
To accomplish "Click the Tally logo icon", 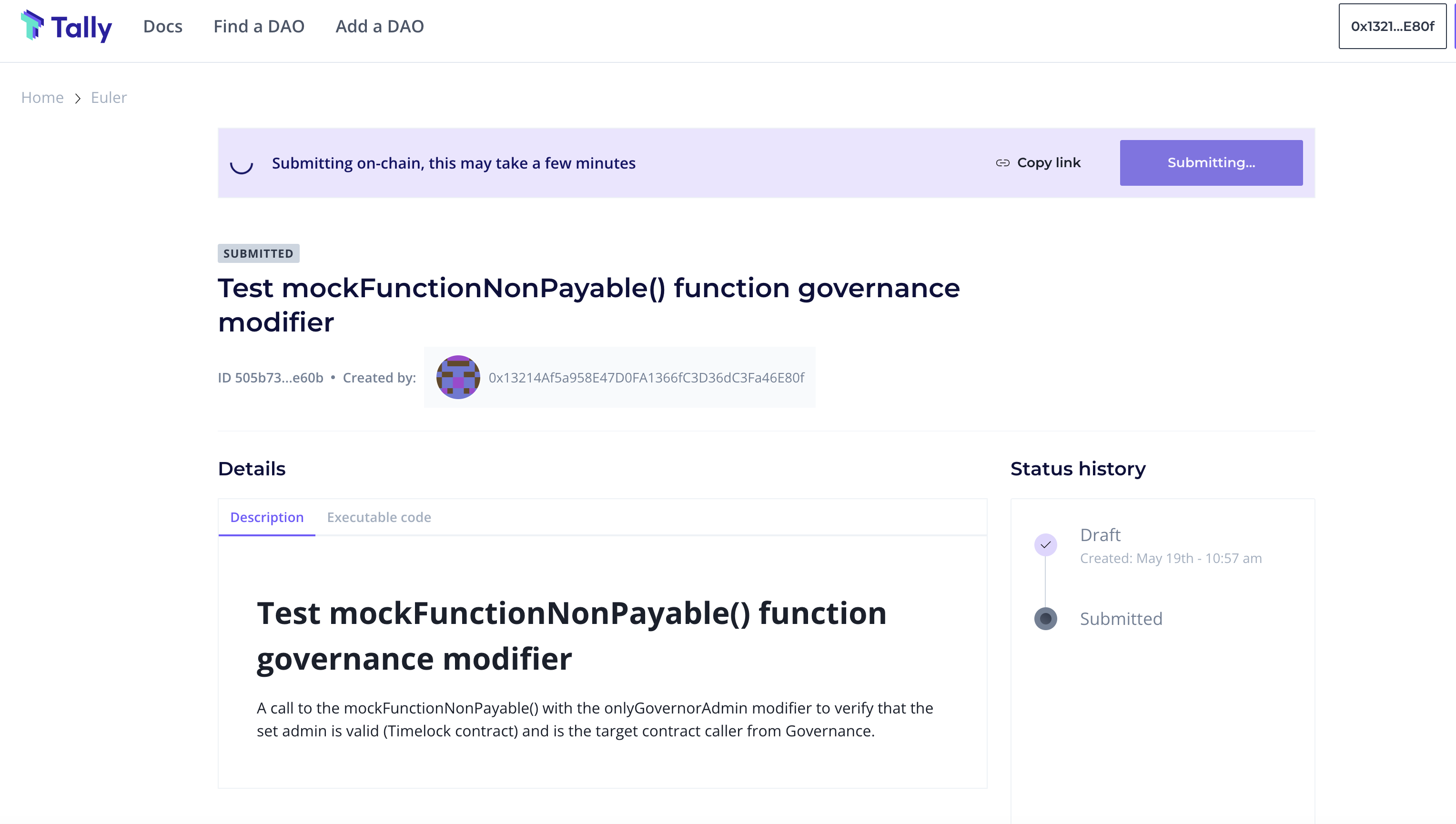I will (x=32, y=25).
